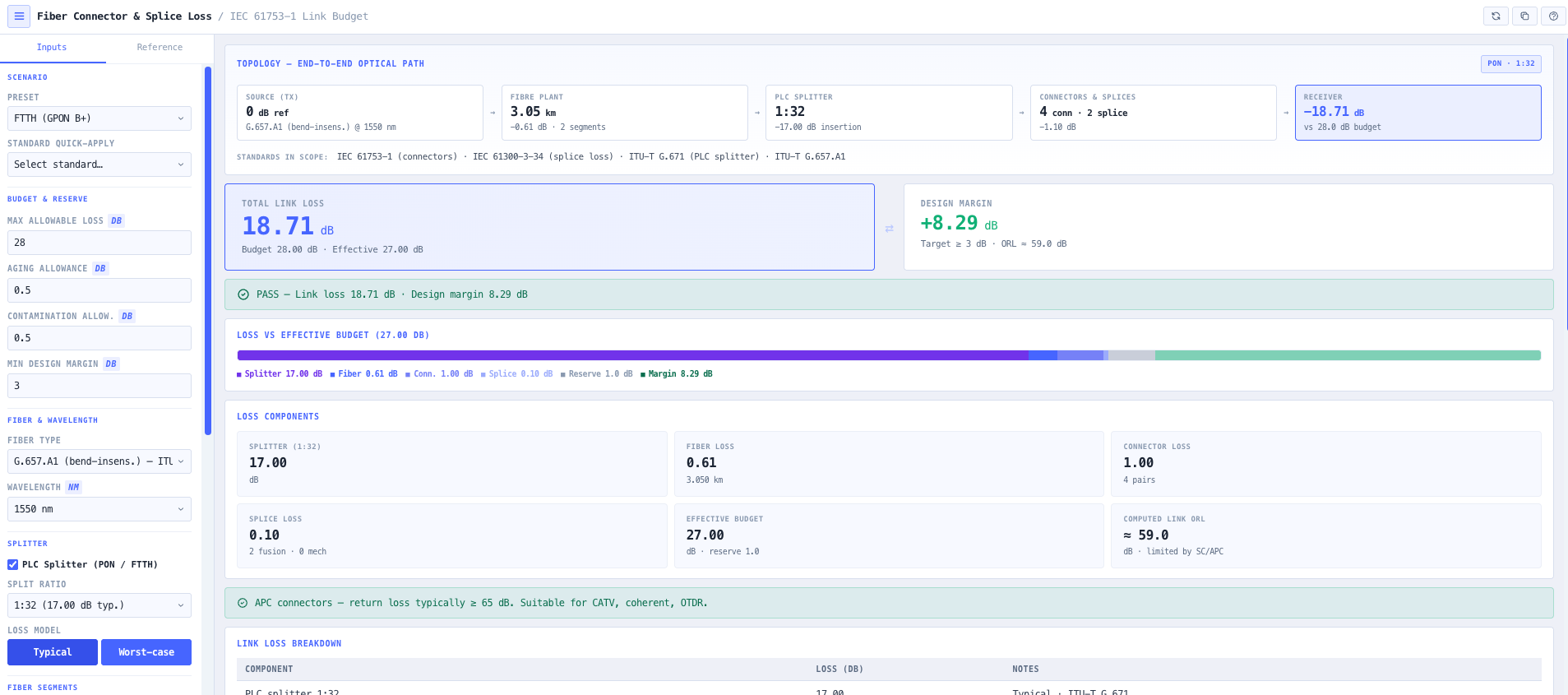Click the Conn. 1.00 dB legend entry
The width and height of the screenshot is (1568, 695).
pos(440,374)
